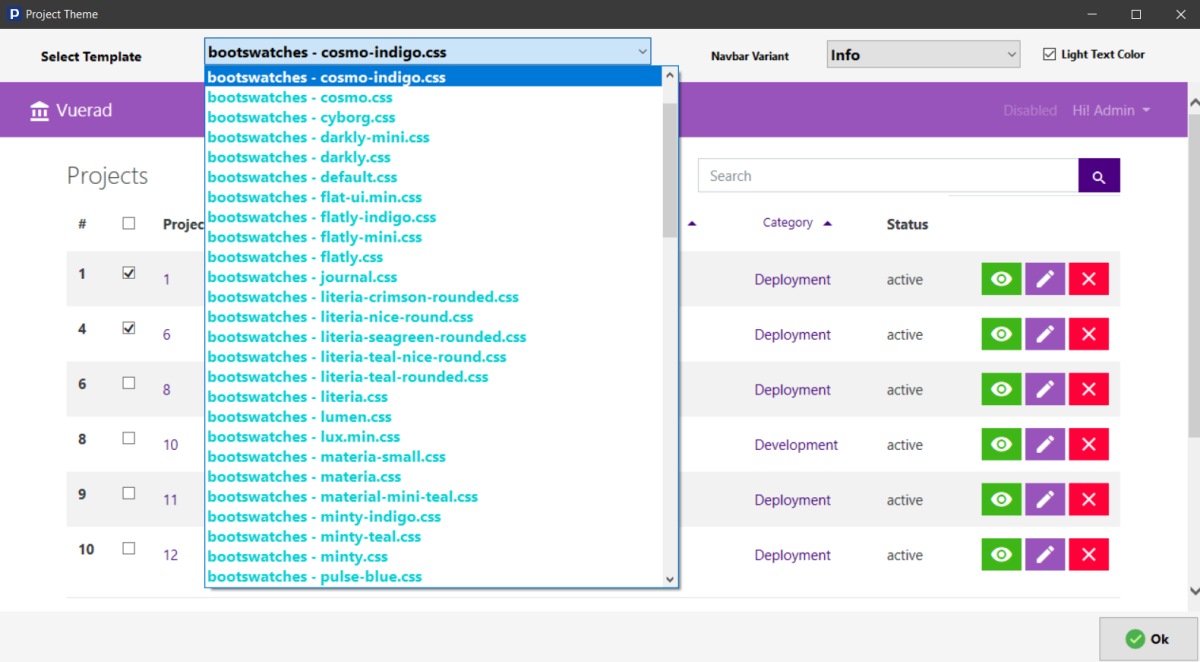Modify project 12 via the purple pencil icon

point(1045,554)
